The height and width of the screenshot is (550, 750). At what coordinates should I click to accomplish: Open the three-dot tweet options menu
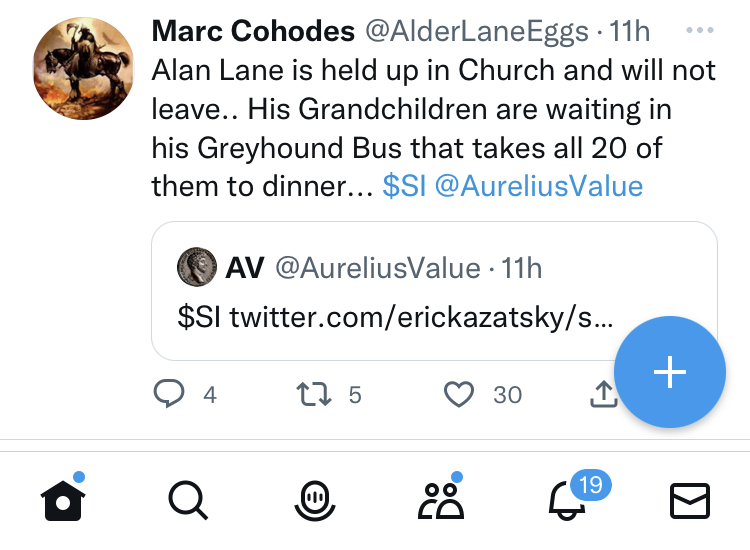(x=699, y=31)
